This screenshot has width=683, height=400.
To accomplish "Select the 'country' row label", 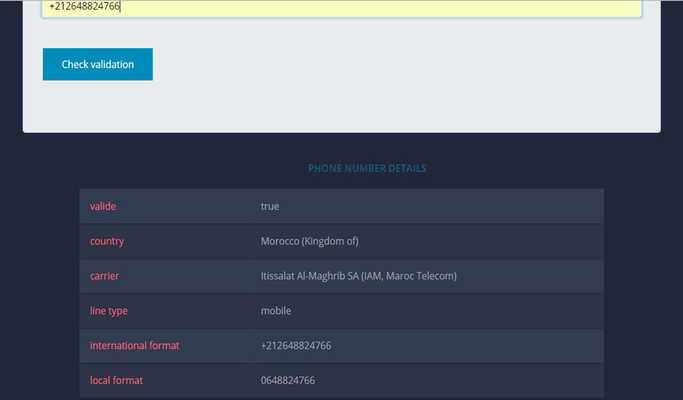I will click(x=107, y=241).
